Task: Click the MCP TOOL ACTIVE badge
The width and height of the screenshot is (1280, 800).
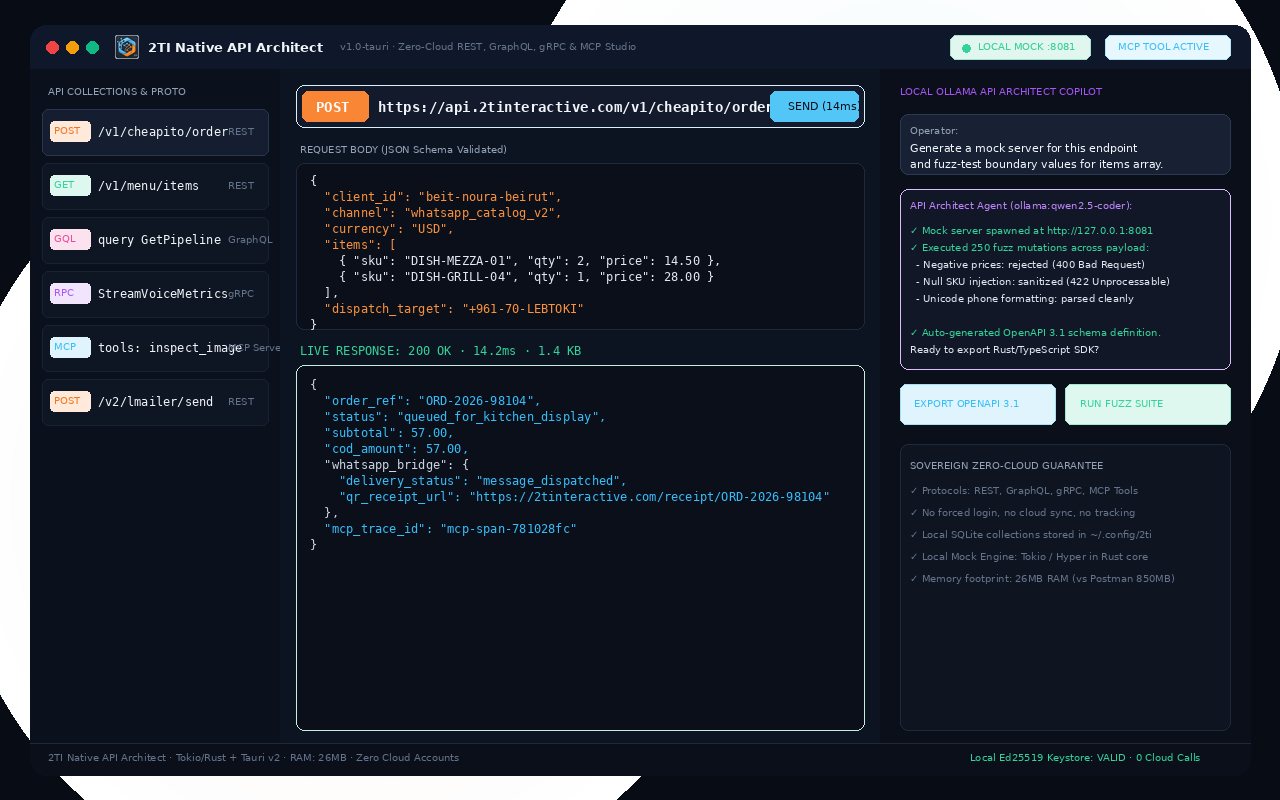Action: [1168, 47]
